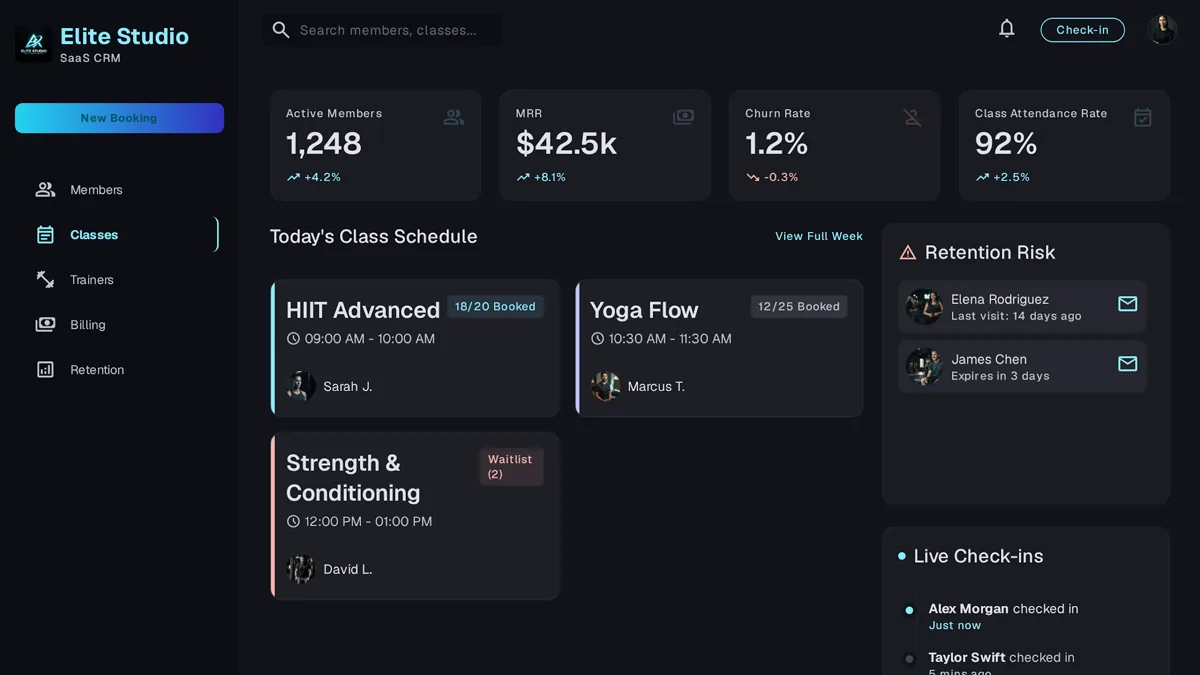Click the Live Check-ins status dot
Screen dimensions: 1200x675
[902, 556]
